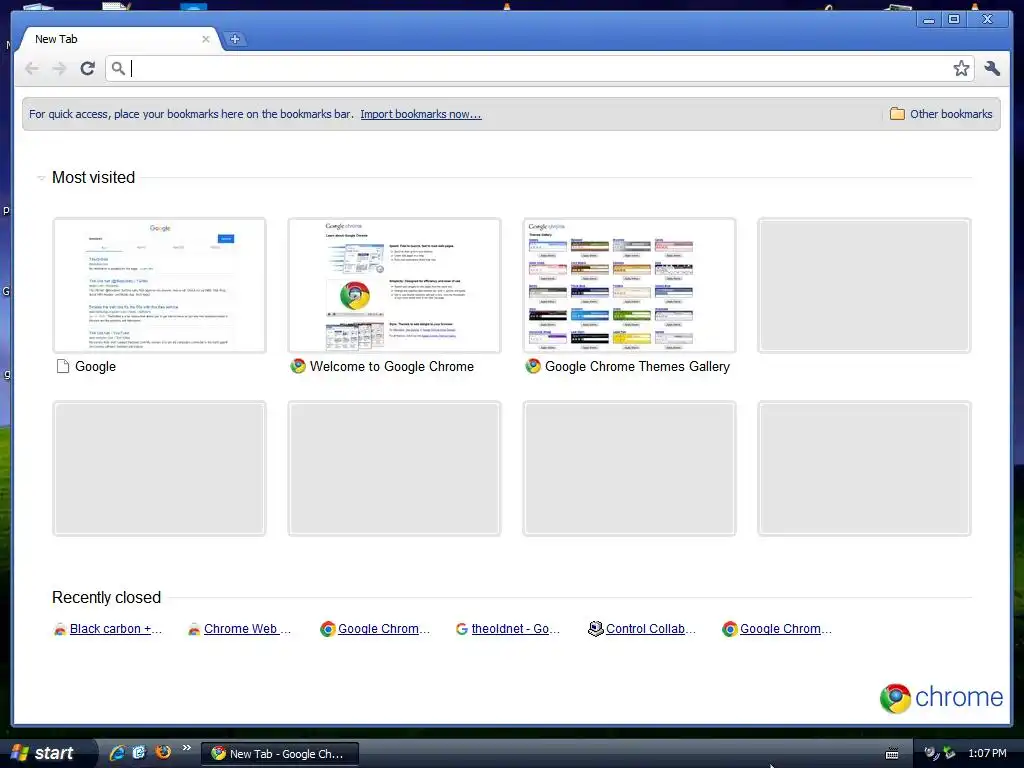Viewport: 1024px width, 768px height.
Task: Click the page icon beside Google title
Action: pyautogui.click(x=63, y=366)
